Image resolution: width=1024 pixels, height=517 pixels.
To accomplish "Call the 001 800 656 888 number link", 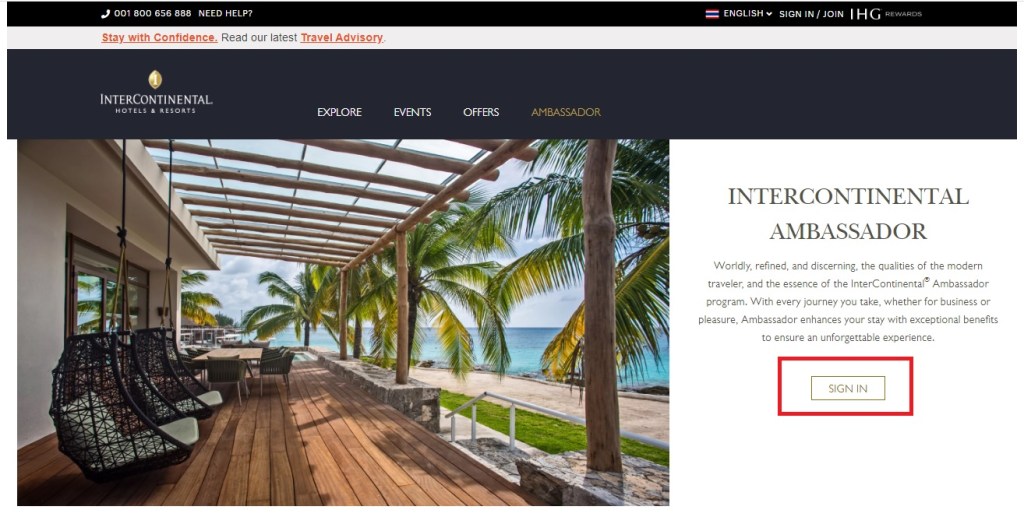I will [153, 14].
